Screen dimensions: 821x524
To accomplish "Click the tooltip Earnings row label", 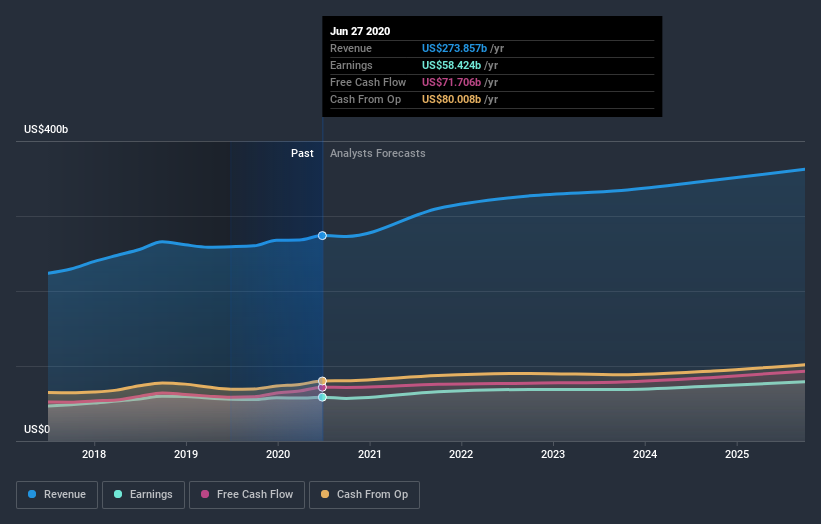I will click(351, 65).
